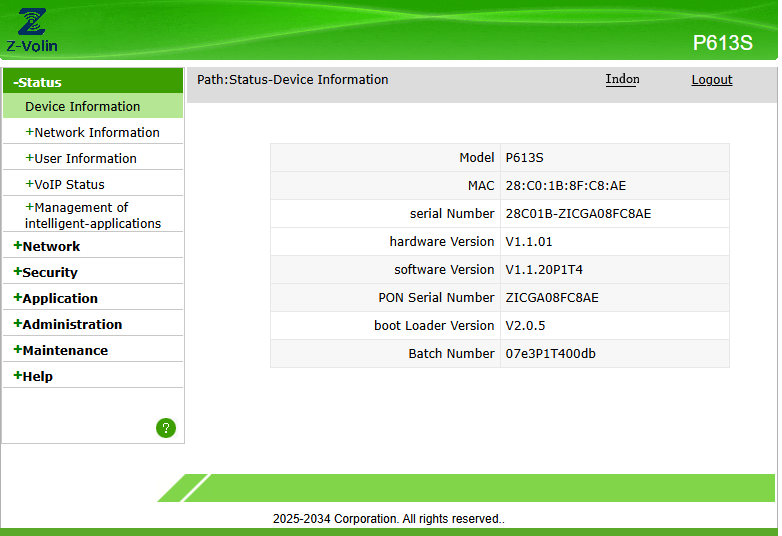This screenshot has width=782, height=536.
Task: Expand the Security menu section
Action: click(45, 272)
